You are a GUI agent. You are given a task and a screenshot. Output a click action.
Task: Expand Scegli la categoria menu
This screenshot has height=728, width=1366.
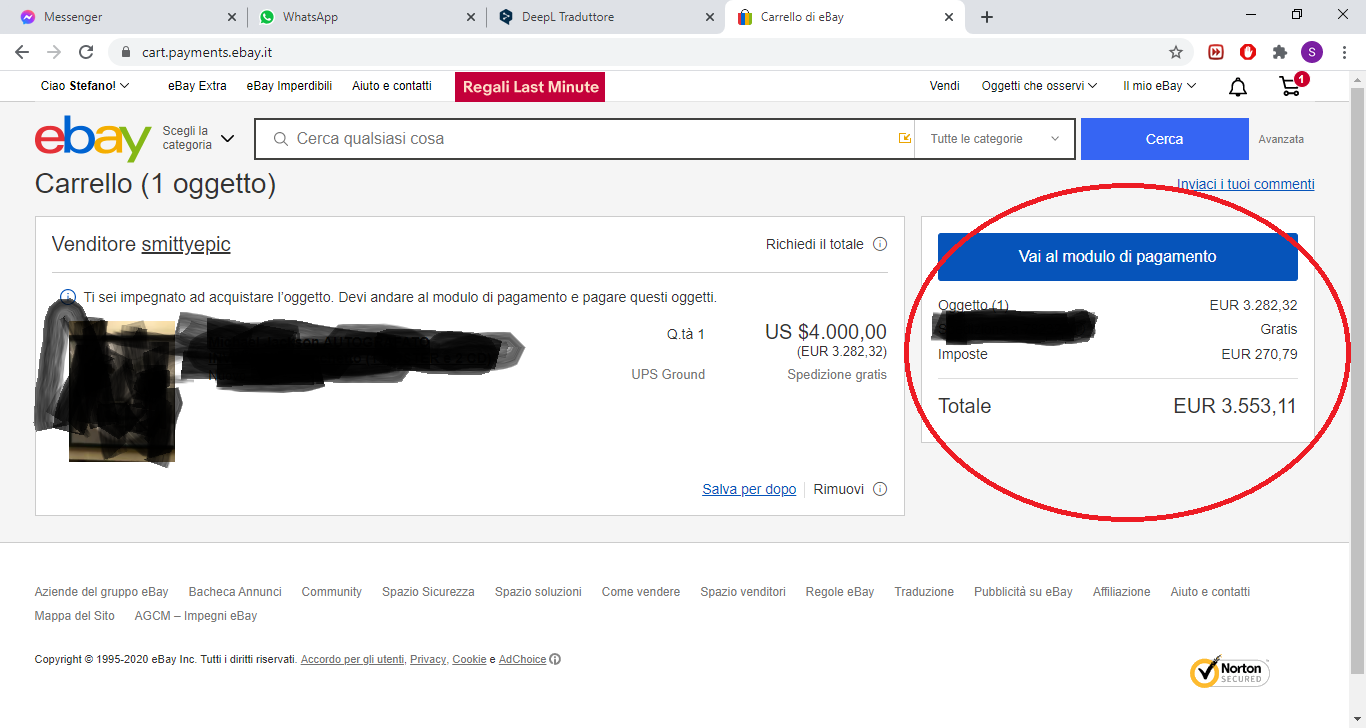tap(198, 139)
